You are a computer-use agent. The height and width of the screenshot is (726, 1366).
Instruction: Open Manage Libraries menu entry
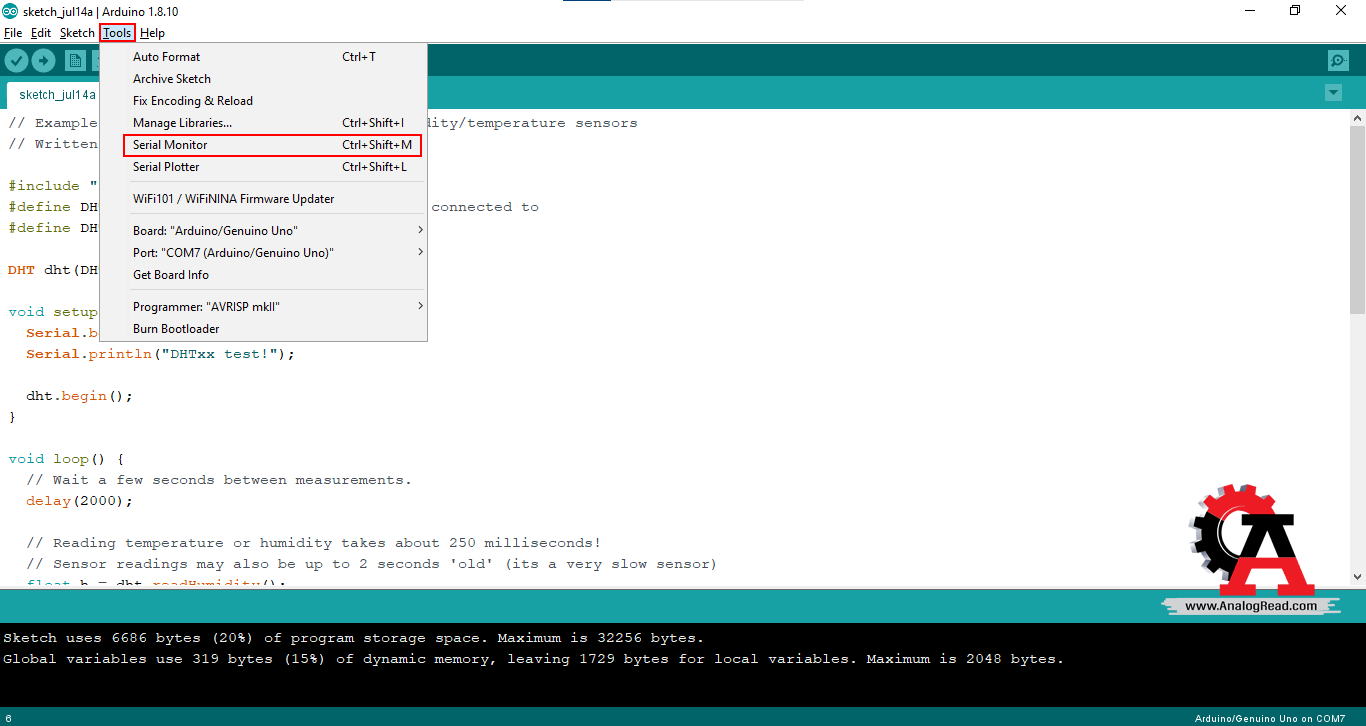point(263,123)
